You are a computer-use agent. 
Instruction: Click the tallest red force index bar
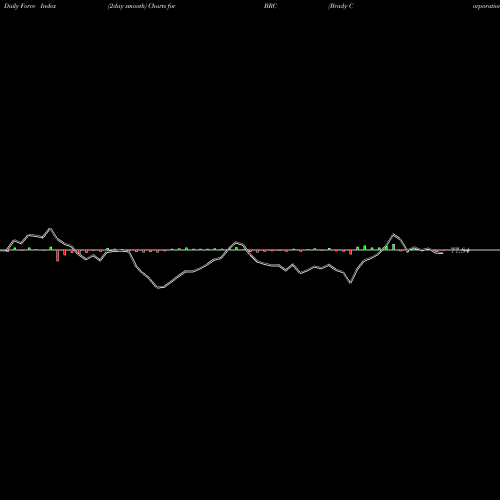pyautogui.click(x=58, y=255)
